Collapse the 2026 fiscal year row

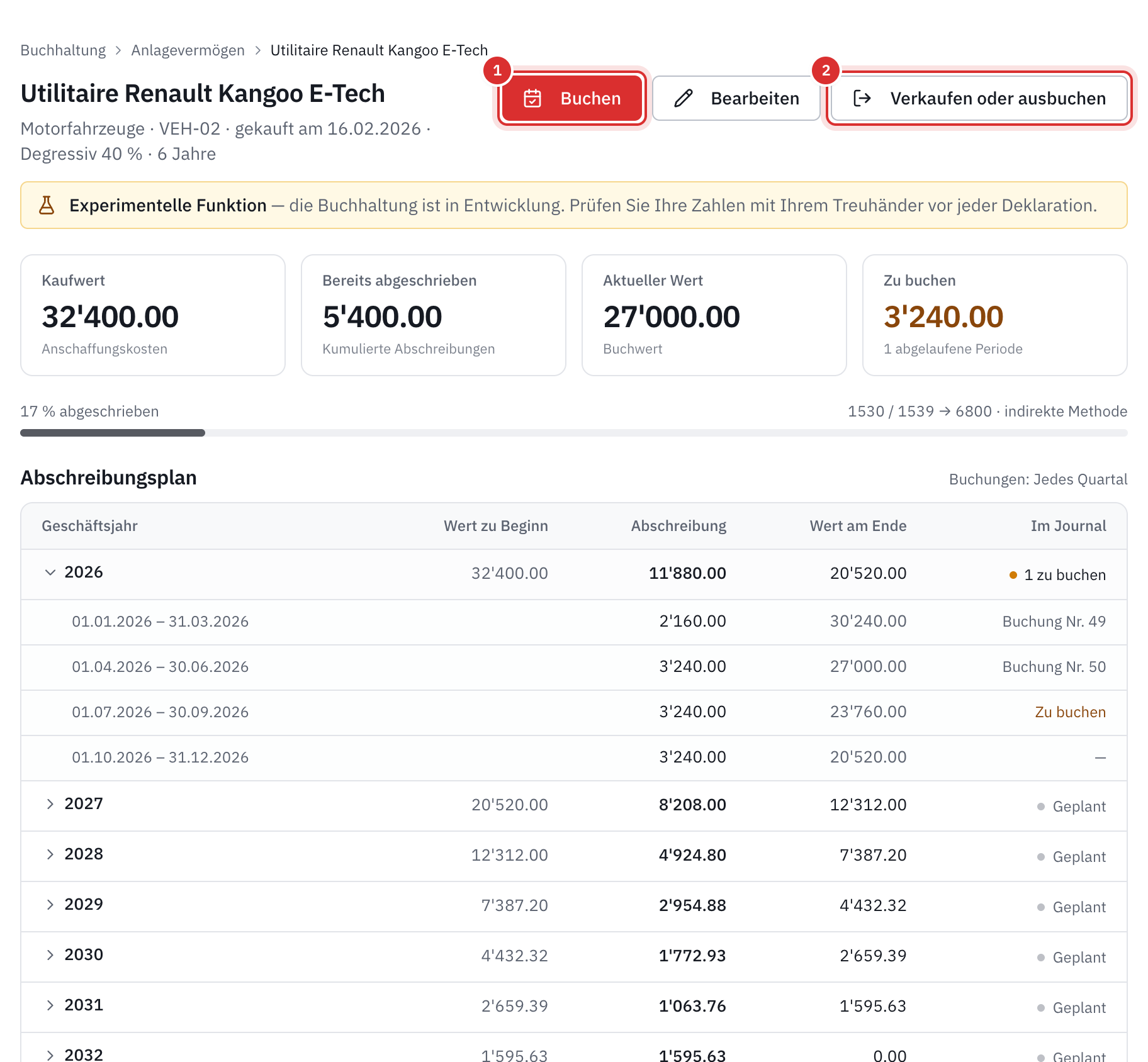[50, 573]
